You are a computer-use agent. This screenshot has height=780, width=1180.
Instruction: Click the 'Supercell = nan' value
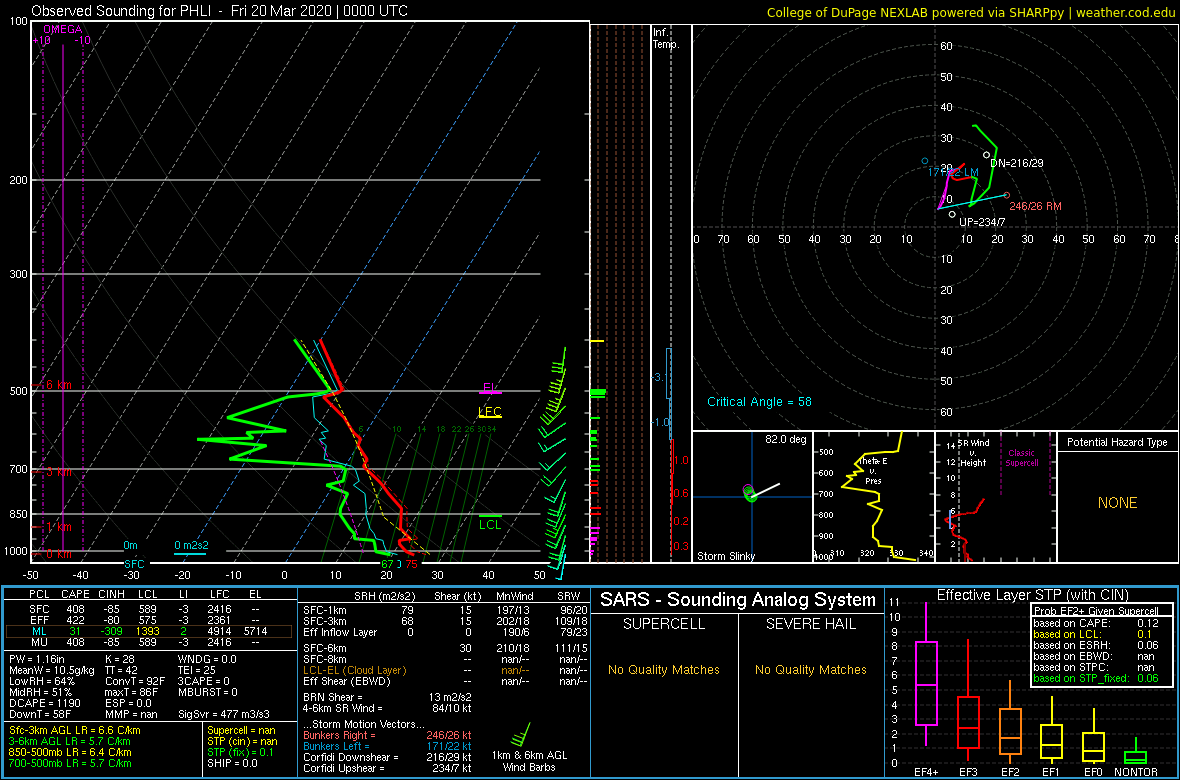click(x=244, y=731)
